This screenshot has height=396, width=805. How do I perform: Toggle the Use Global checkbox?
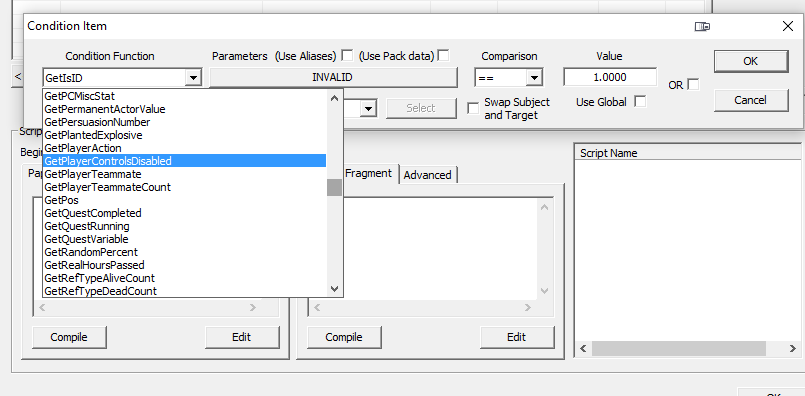pyautogui.click(x=640, y=102)
